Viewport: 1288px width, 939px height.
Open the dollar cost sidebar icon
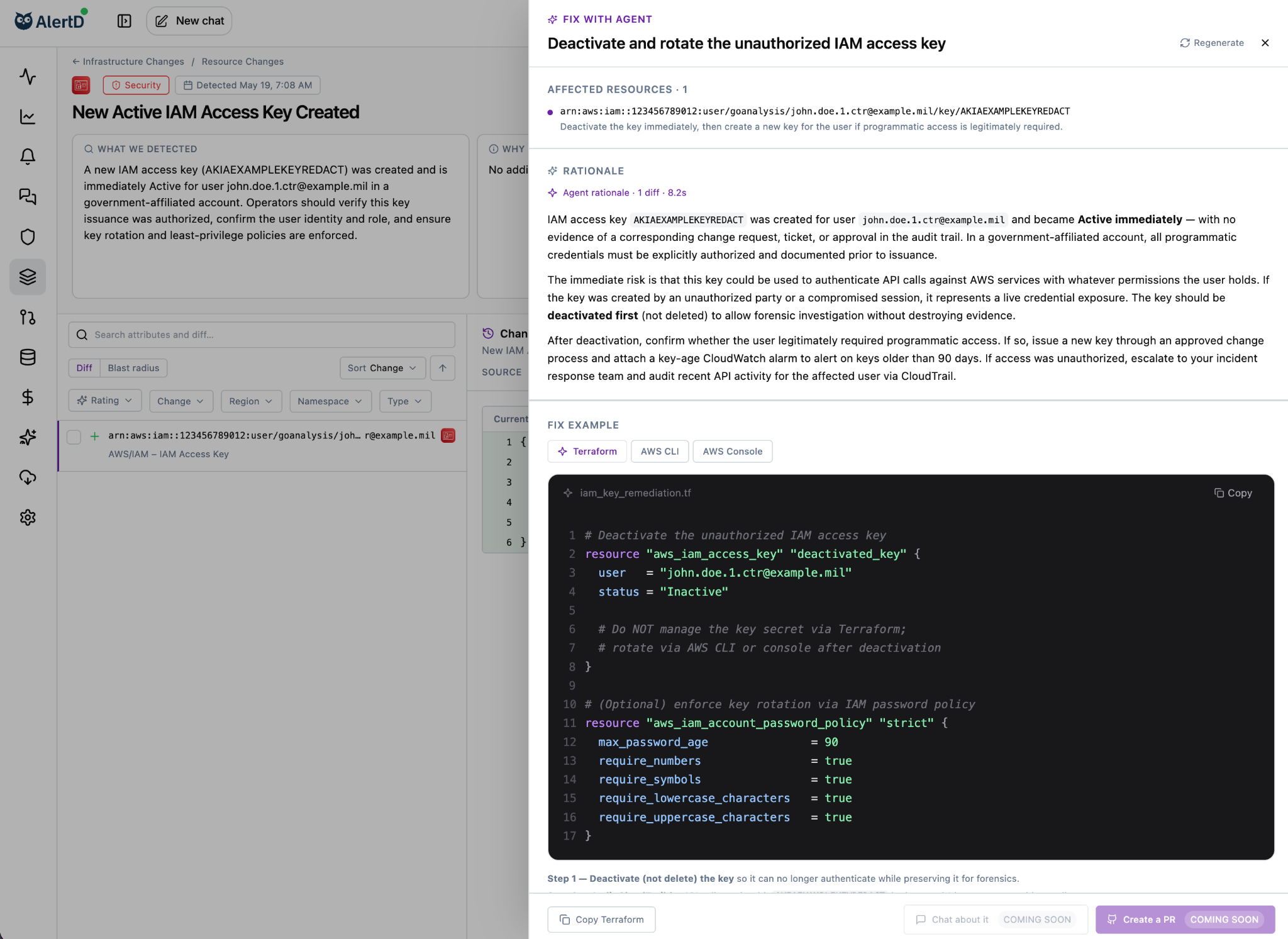click(28, 397)
